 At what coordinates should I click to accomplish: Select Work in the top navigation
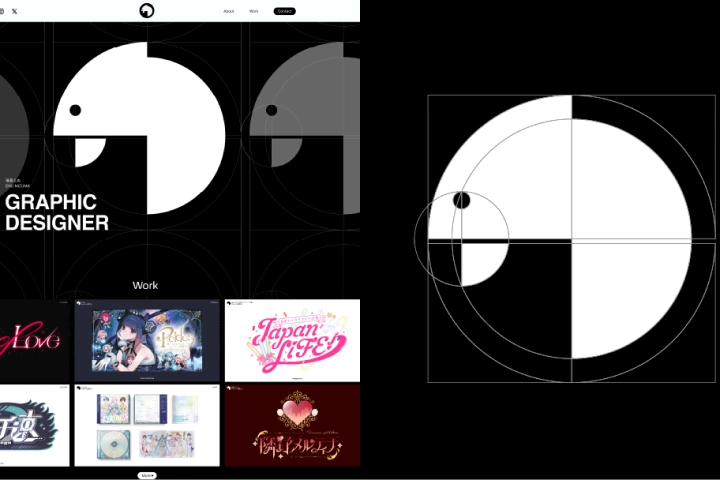tap(254, 11)
